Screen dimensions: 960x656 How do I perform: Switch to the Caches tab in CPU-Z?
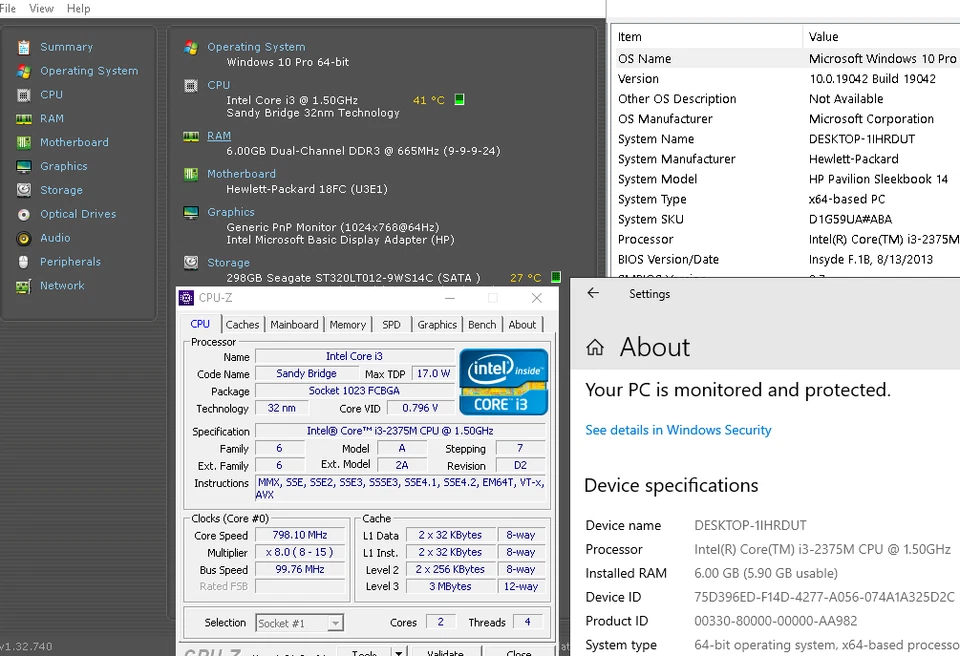pos(243,324)
